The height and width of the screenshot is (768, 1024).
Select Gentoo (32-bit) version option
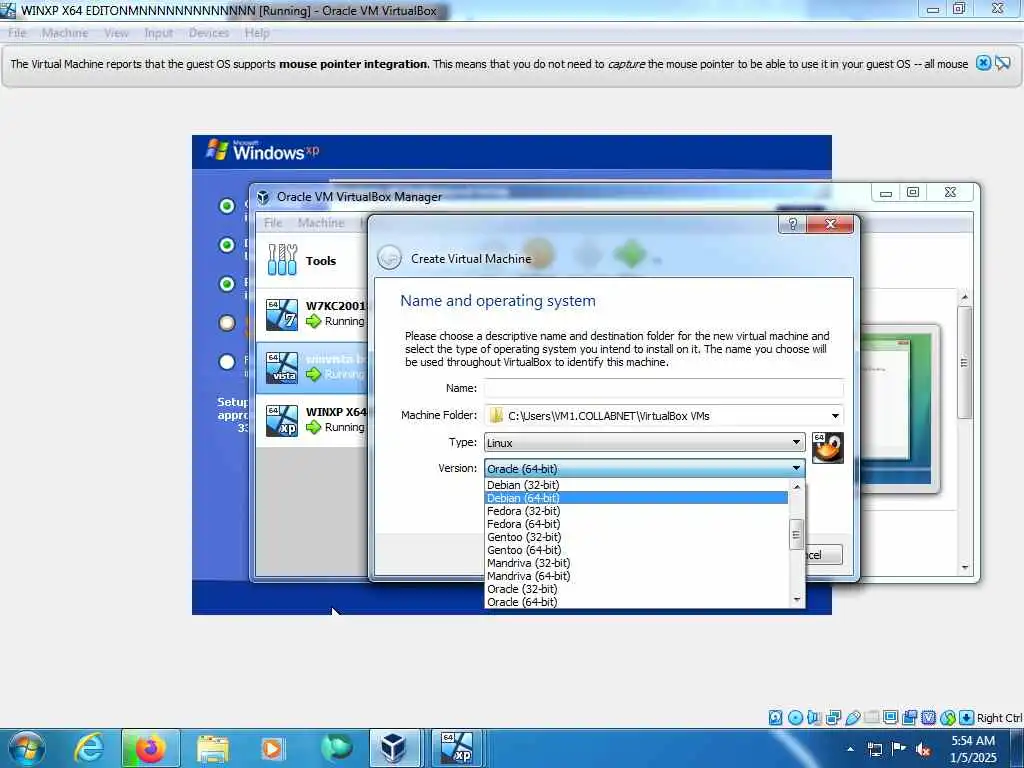coord(637,537)
